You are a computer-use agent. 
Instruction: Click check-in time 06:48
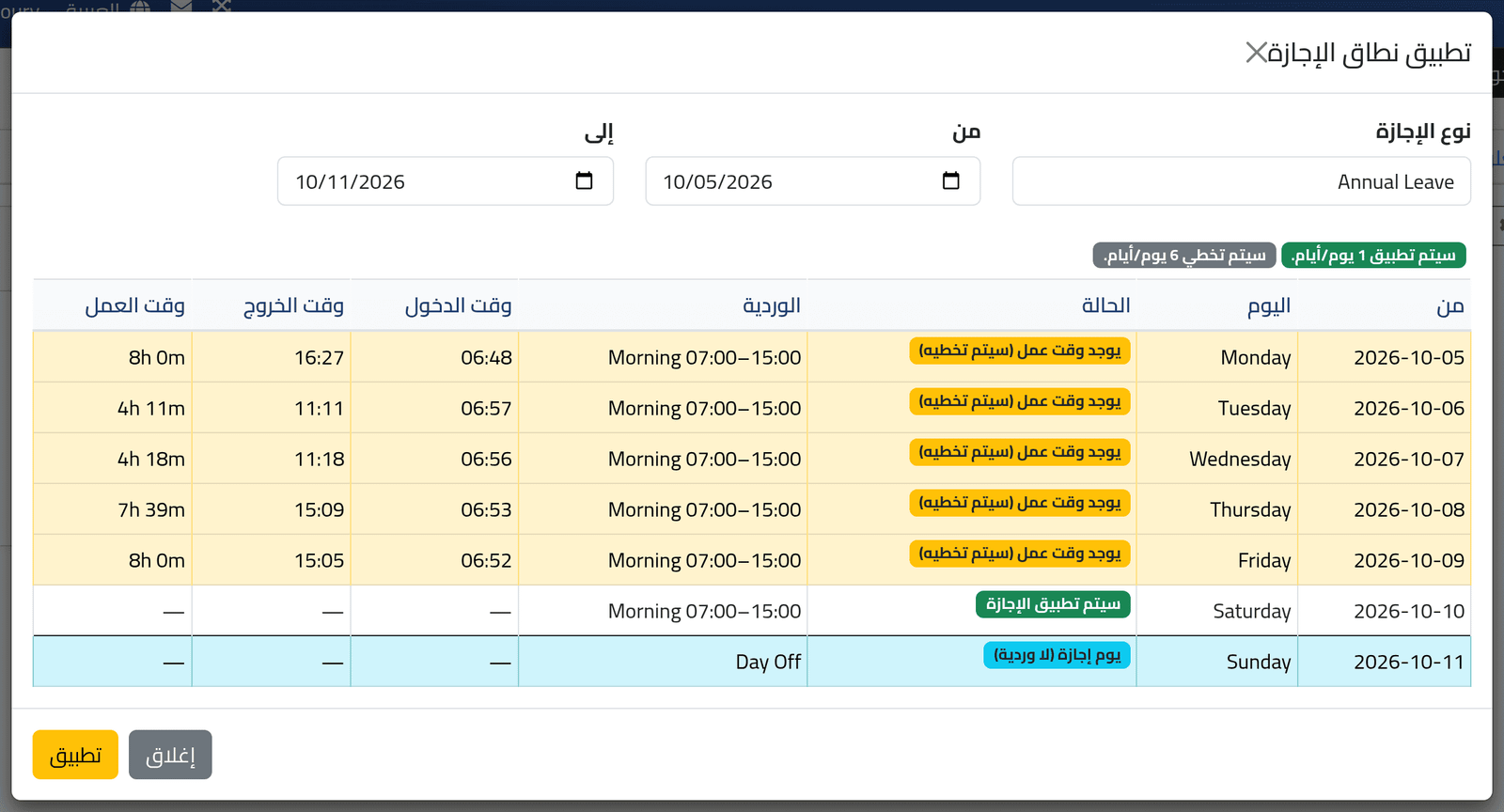(486, 357)
